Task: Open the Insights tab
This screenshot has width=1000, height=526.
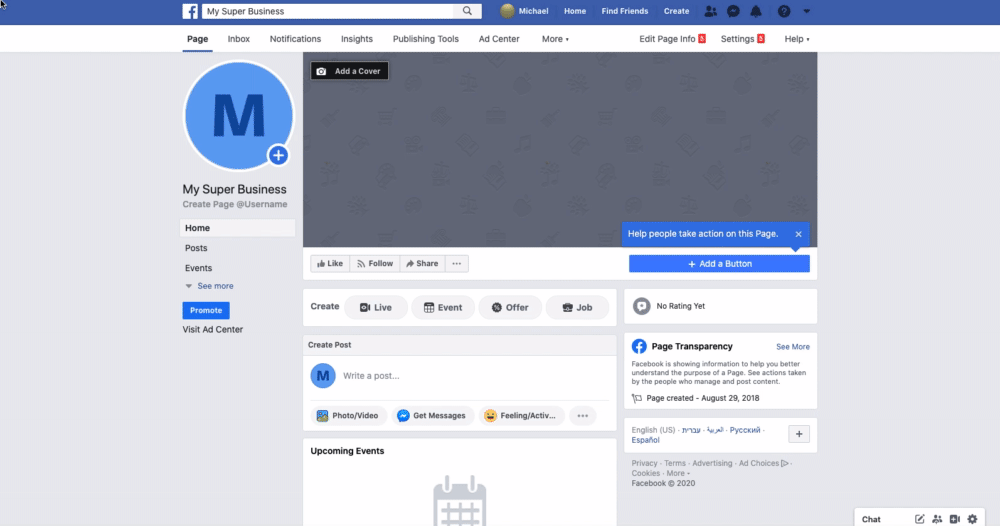Action: pos(357,39)
